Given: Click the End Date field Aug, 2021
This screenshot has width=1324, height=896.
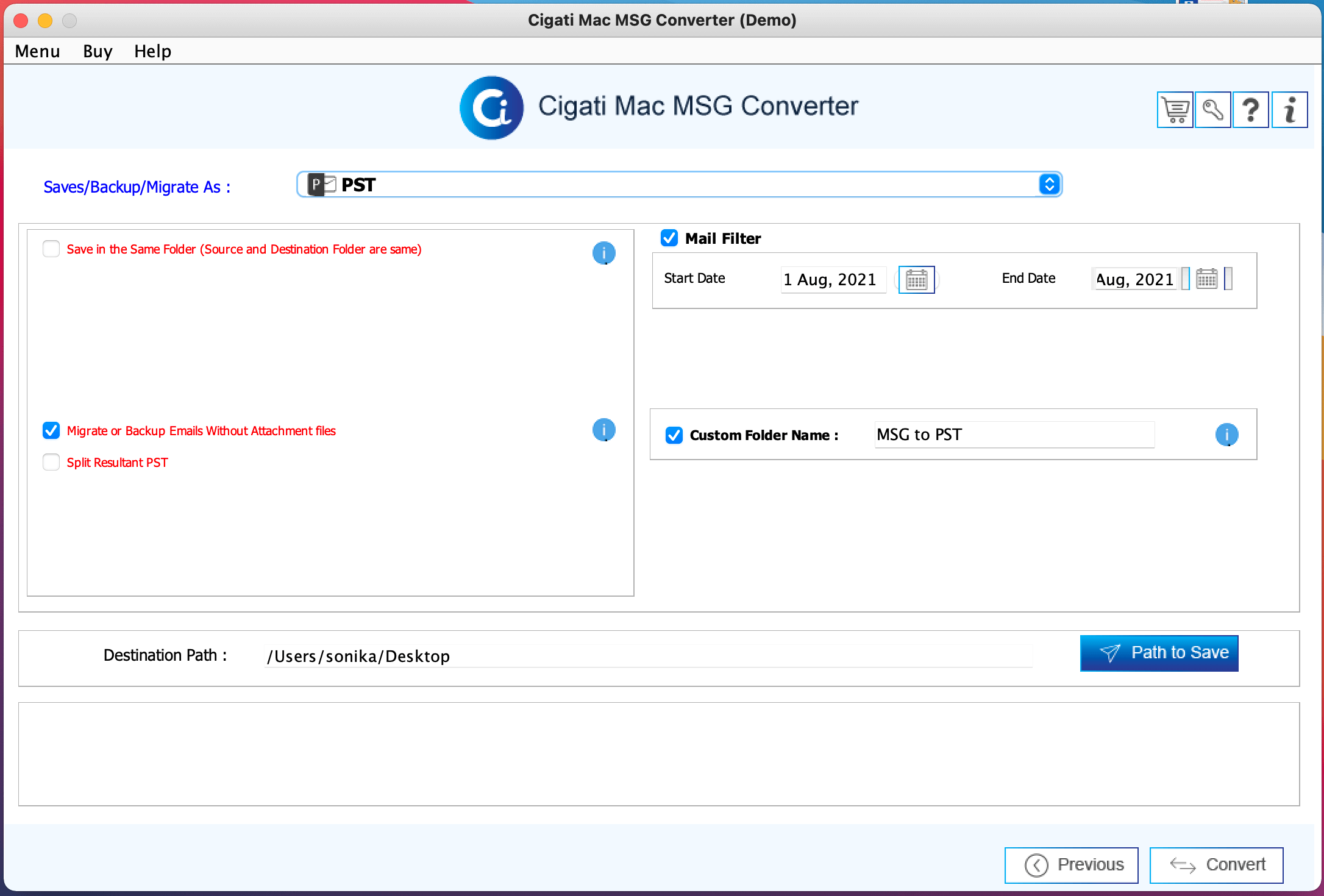Looking at the screenshot, I should pos(1135,280).
